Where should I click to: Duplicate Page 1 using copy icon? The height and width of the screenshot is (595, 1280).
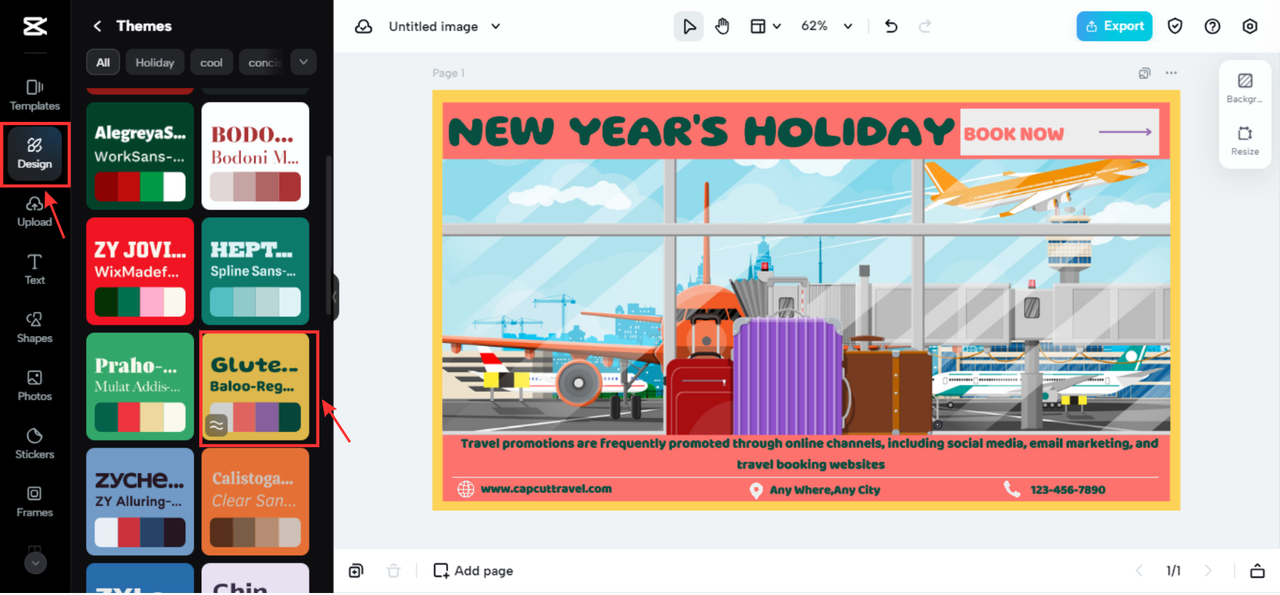pos(1145,73)
